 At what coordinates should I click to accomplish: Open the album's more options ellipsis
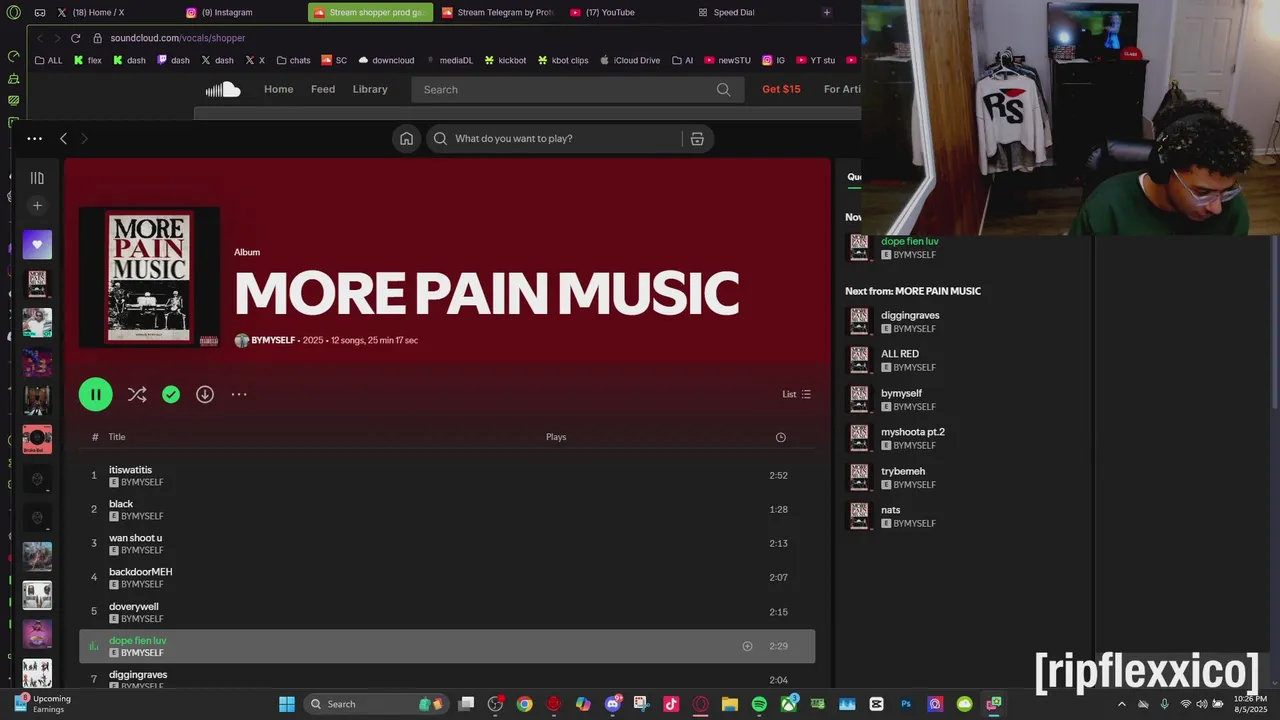tap(239, 394)
